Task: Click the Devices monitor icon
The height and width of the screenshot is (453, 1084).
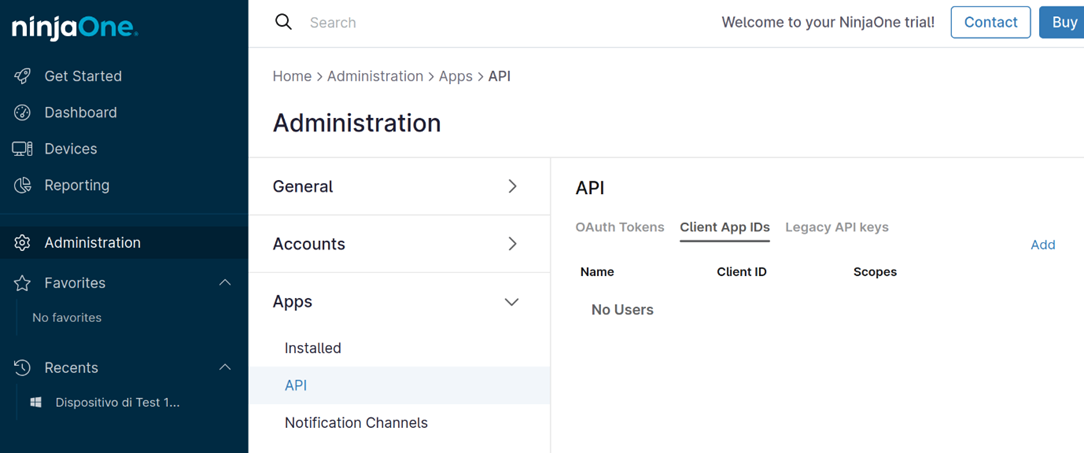Action: point(22,149)
